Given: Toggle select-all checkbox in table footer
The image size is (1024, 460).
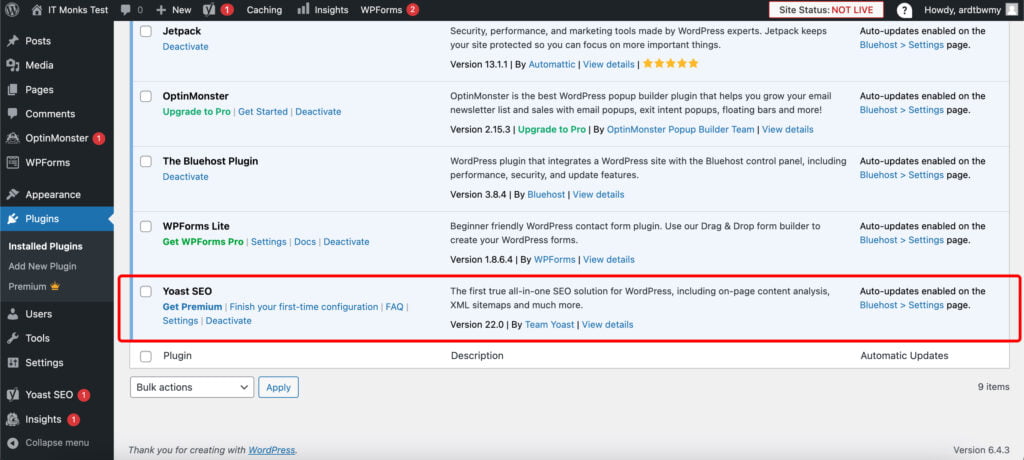Looking at the screenshot, I should [x=146, y=356].
